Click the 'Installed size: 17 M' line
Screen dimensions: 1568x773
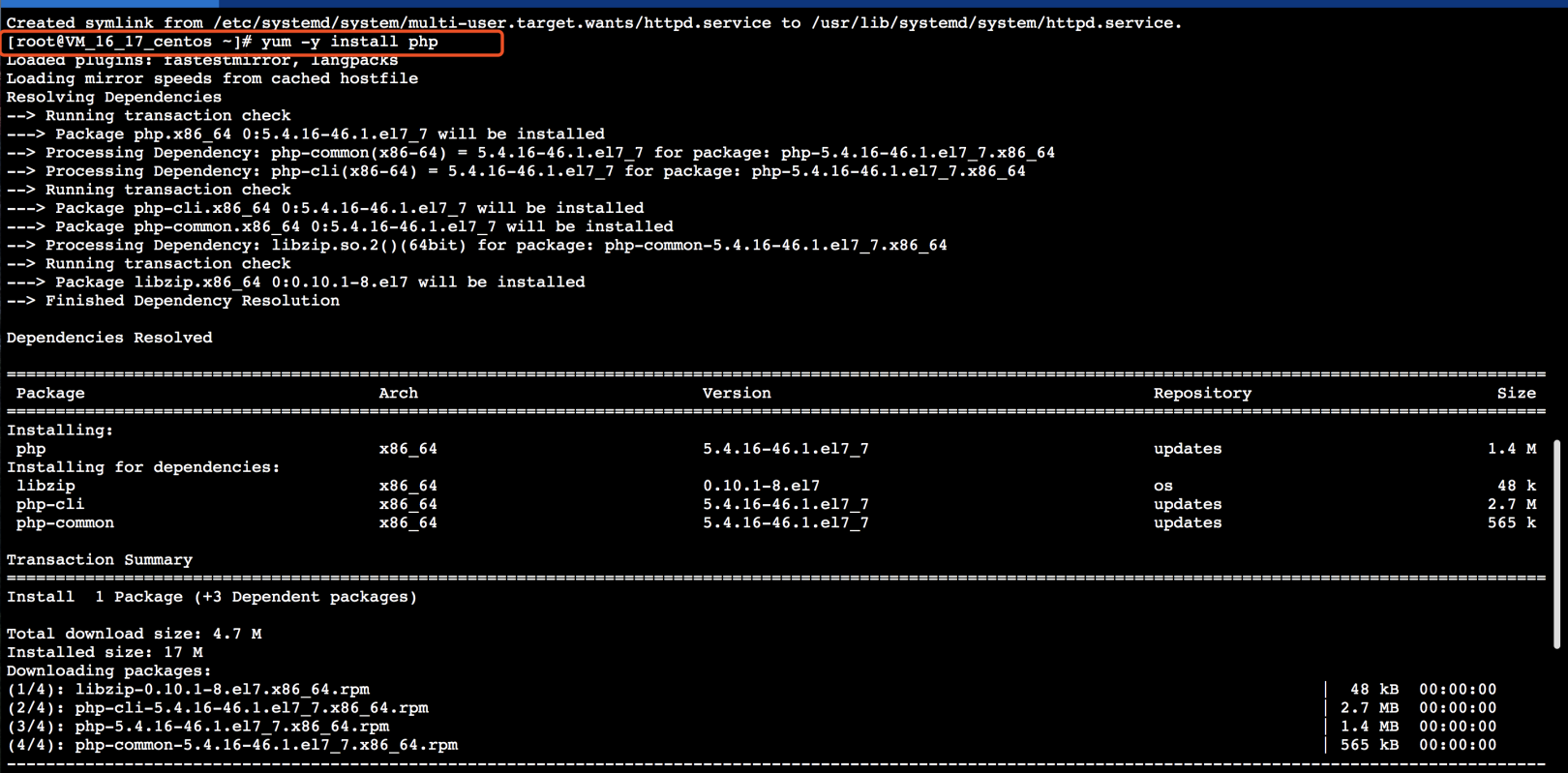pos(105,652)
